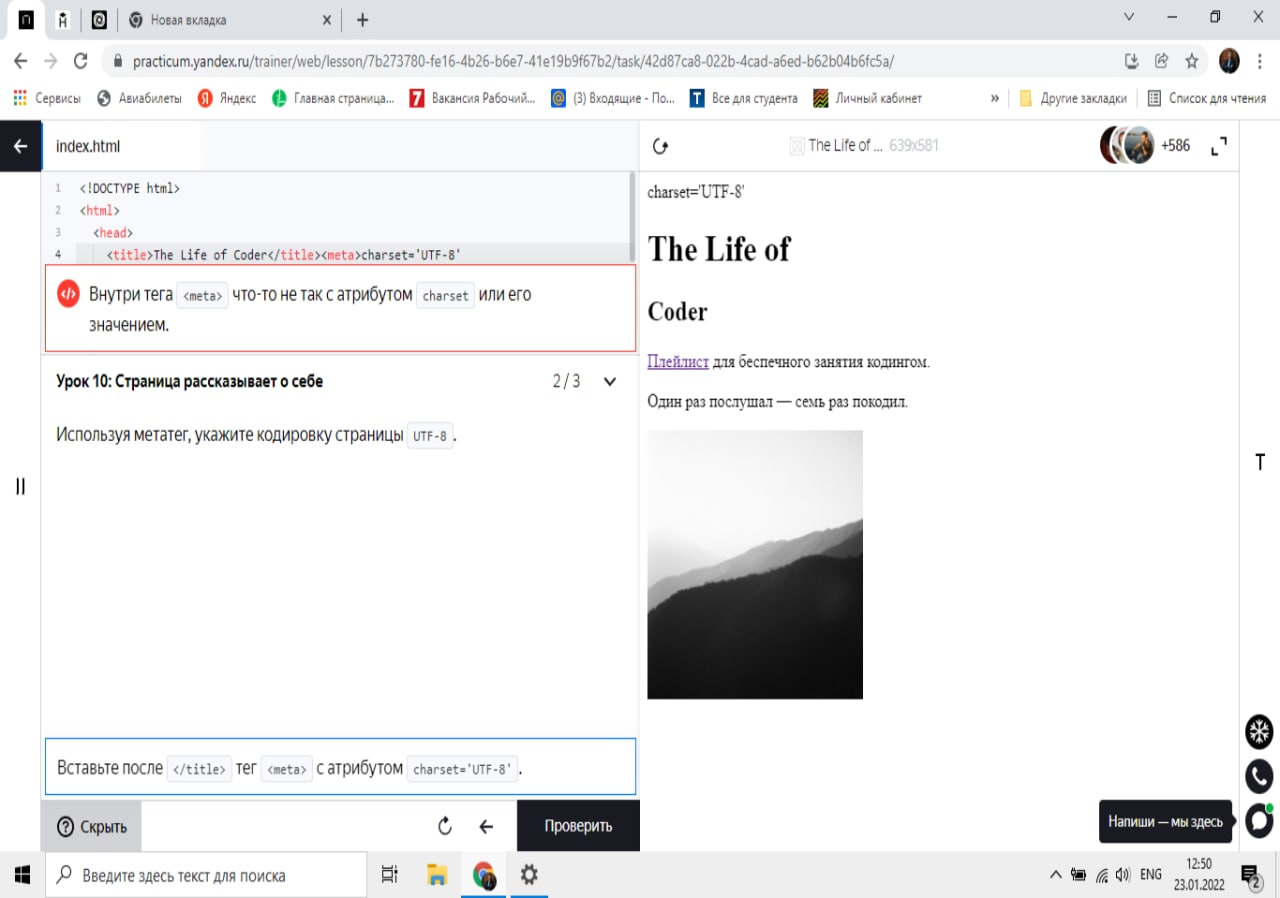The height and width of the screenshot is (898, 1280).
Task: Bookmark this page with the star icon
Action: pos(1192,61)
